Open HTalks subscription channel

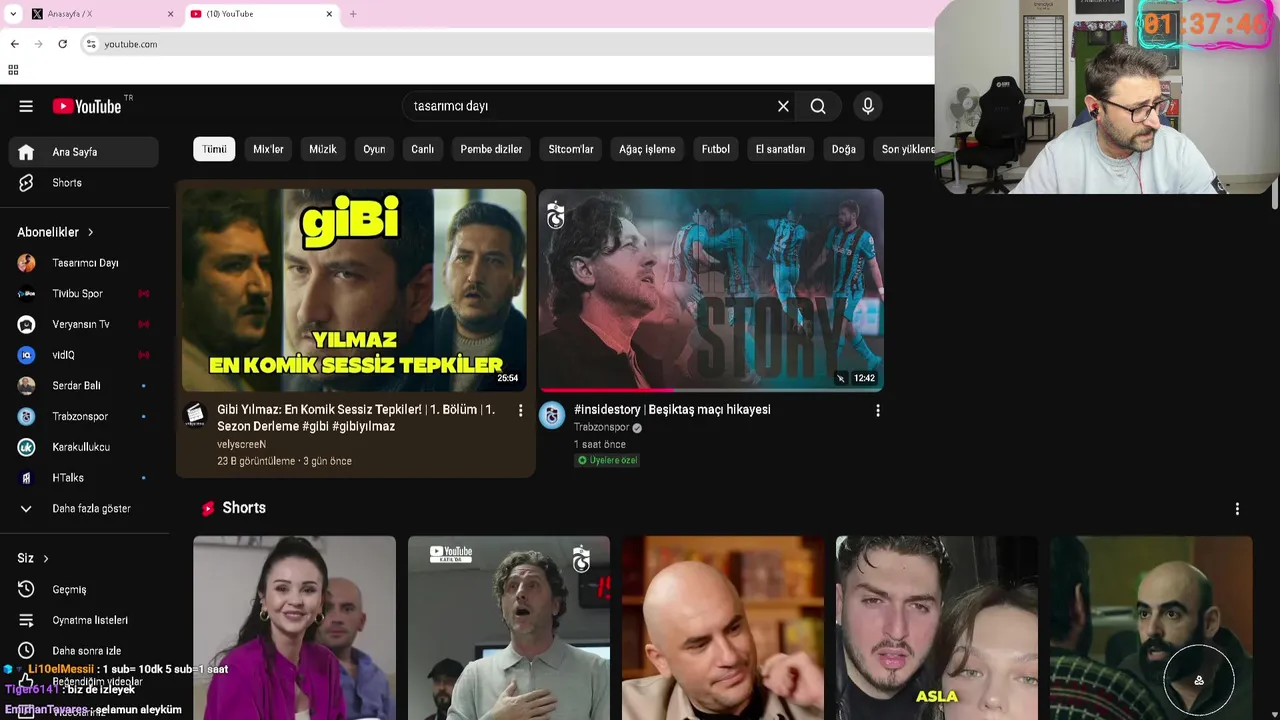pyautogui.click(x=84, y=478)
